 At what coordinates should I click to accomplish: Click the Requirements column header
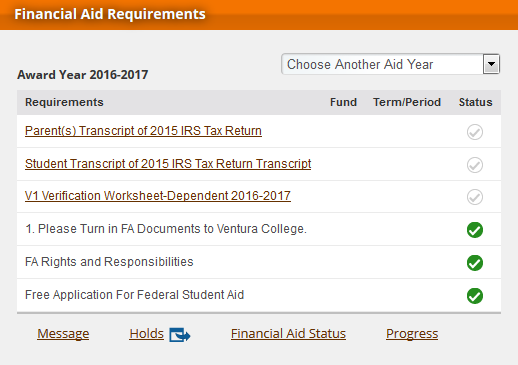[64, 102]
